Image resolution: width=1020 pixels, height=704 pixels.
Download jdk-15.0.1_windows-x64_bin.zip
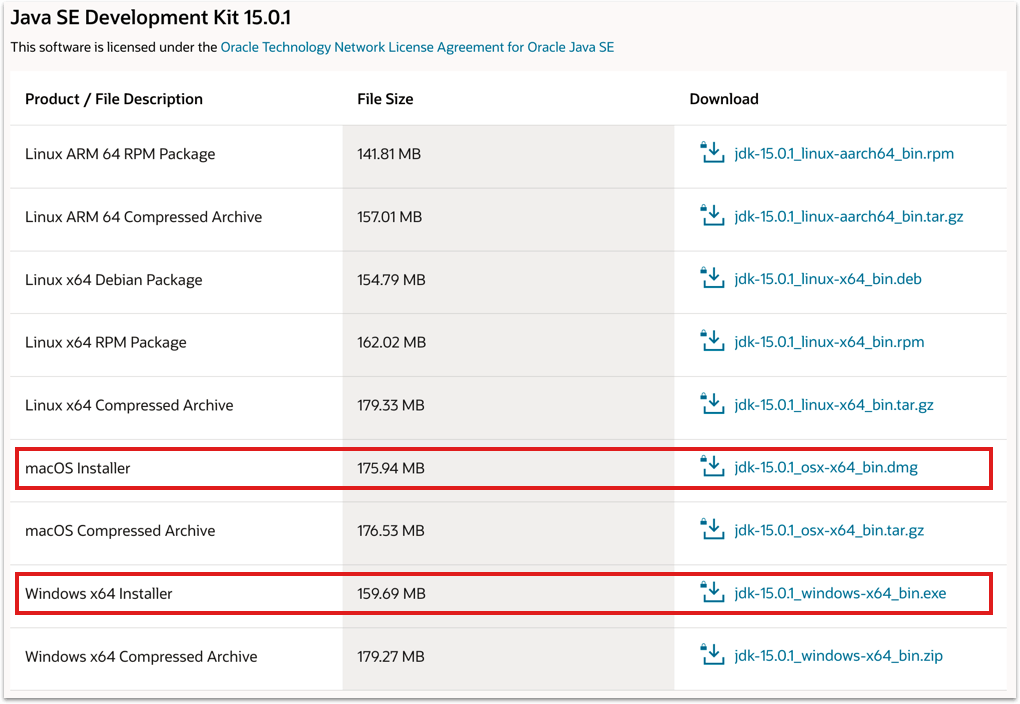coord(838,656)
